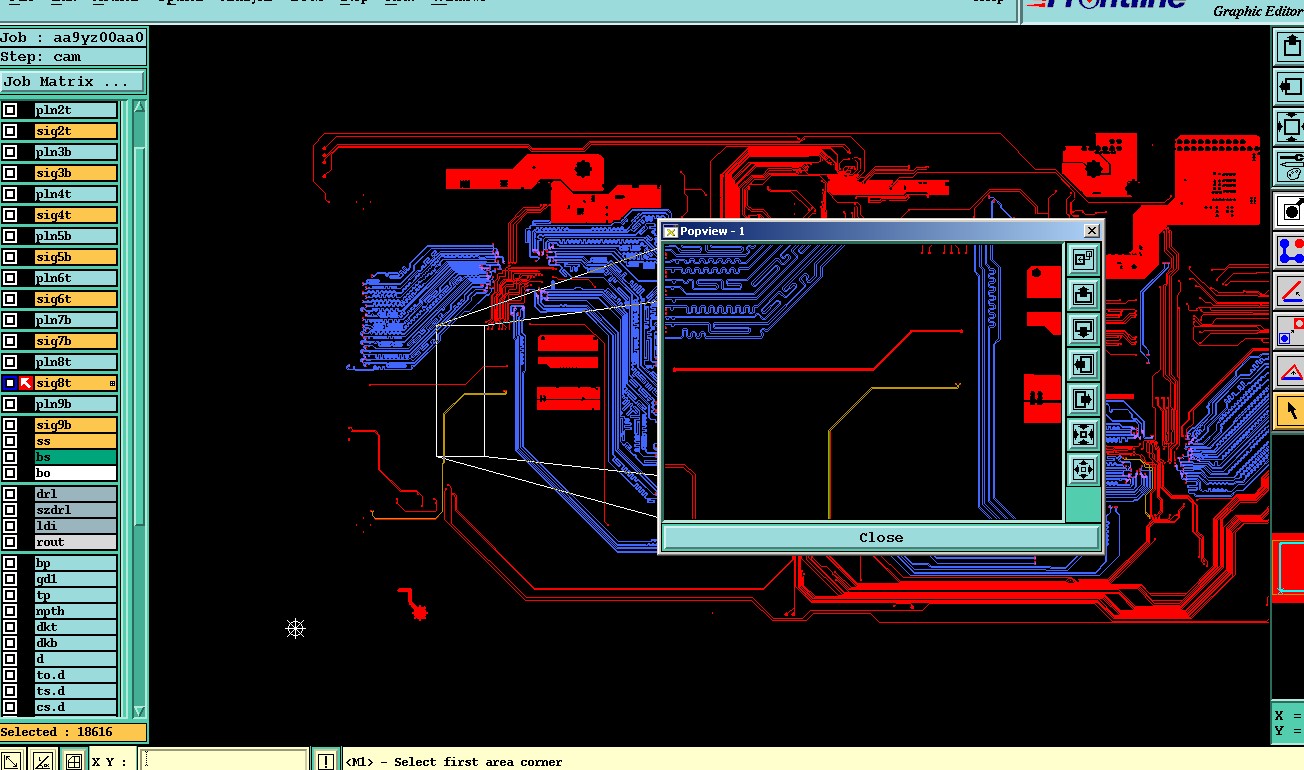Select layer name pln6t
This screenshot has width=1304, height=770.
(x=76, y=278)
